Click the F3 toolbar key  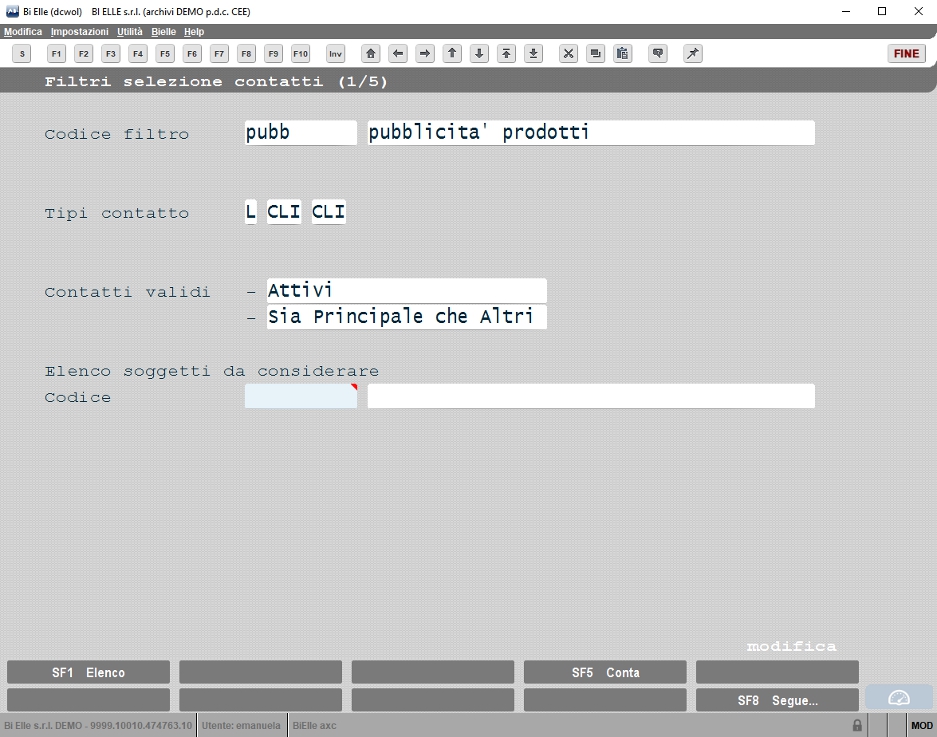(x=111, y=54)
